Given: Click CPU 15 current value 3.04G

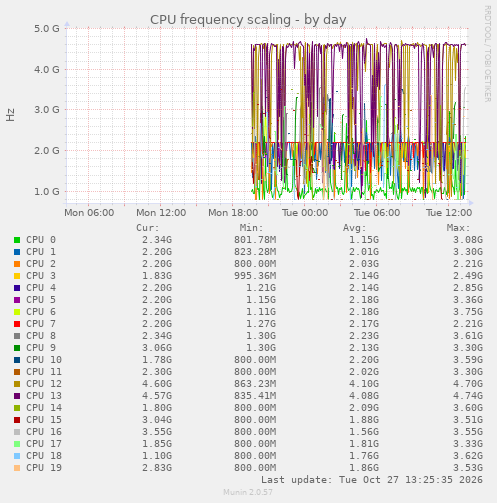Looking at the screenshot, I should [157, 420].
